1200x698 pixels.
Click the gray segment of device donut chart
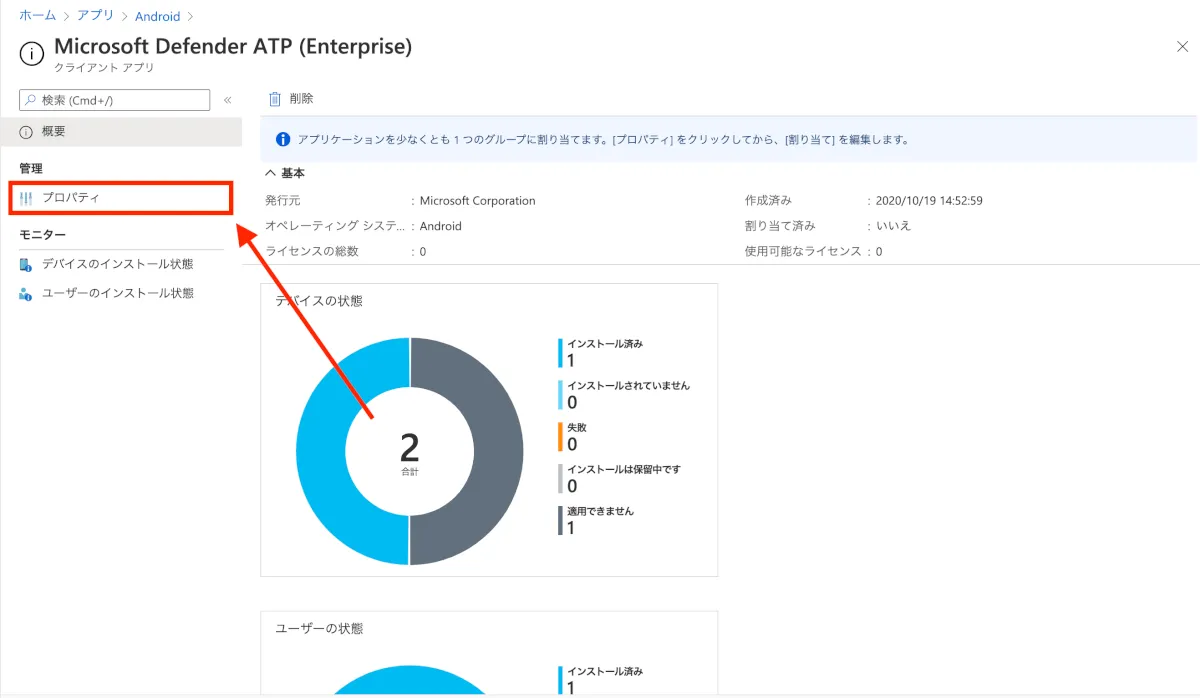pos(497,452)
